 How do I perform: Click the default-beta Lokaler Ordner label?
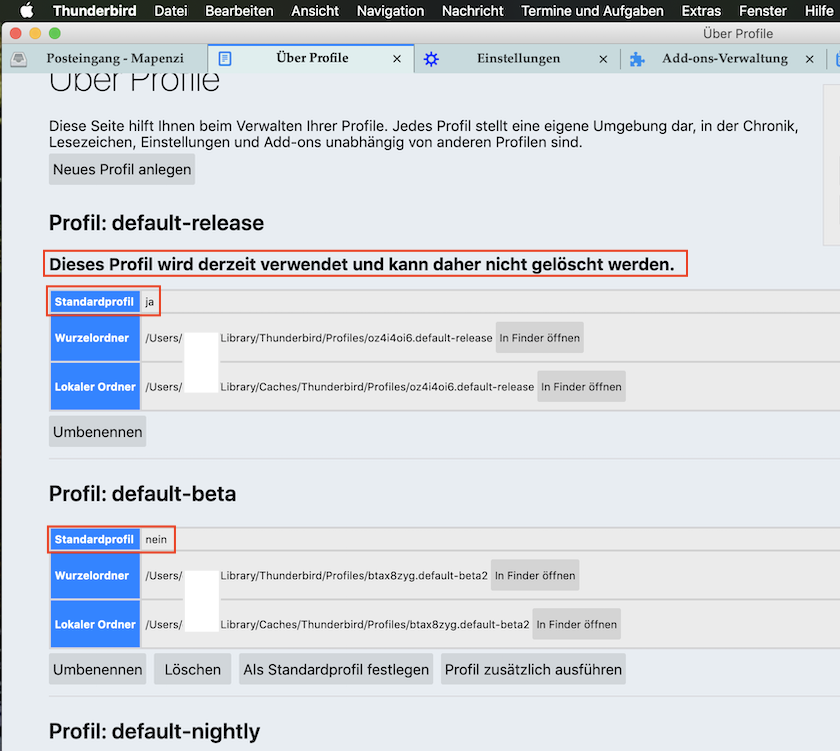coord(95,624)
